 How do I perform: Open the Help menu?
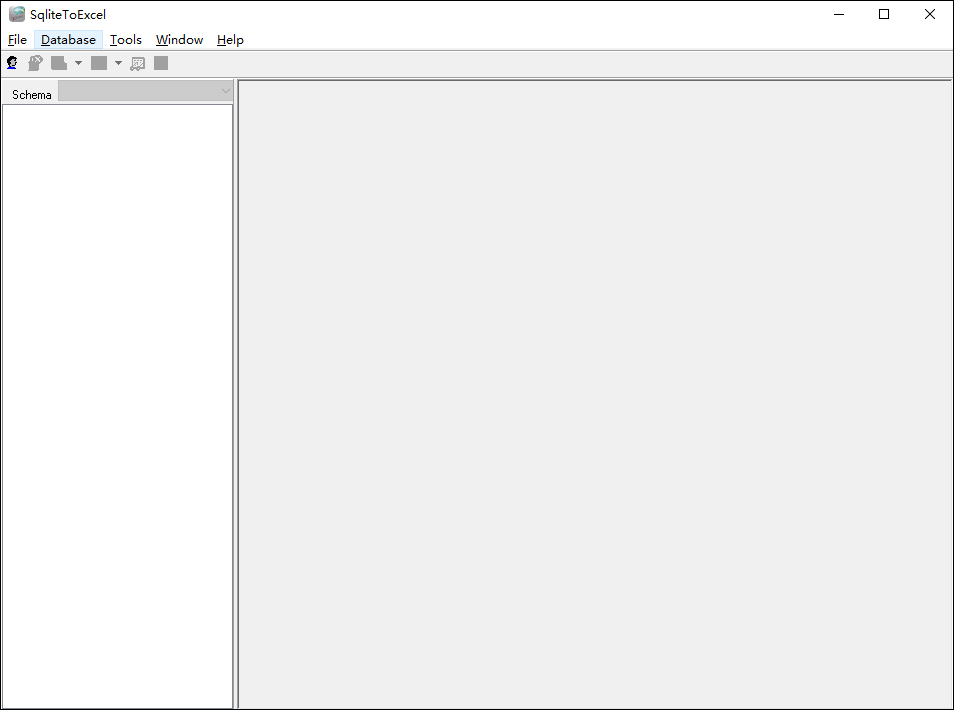click(229, 39)
